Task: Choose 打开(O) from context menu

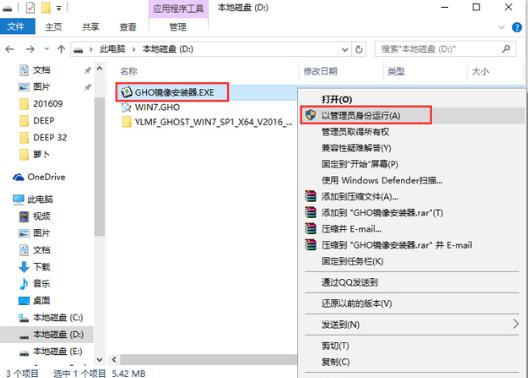Action: 337,99
